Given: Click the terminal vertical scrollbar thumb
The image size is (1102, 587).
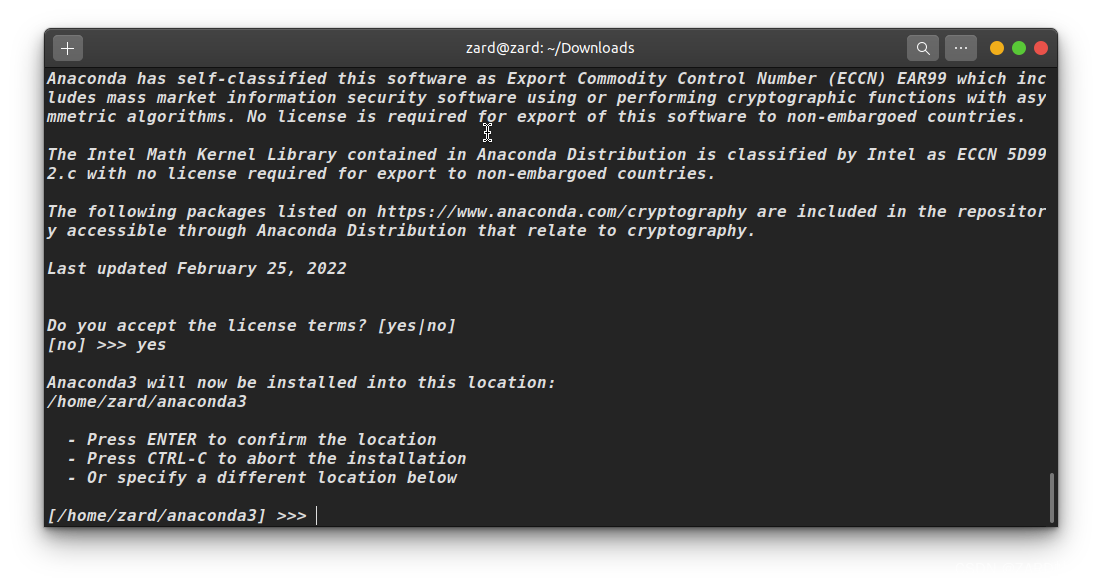Looking at the screenshot, I should tap(1051, 498).
